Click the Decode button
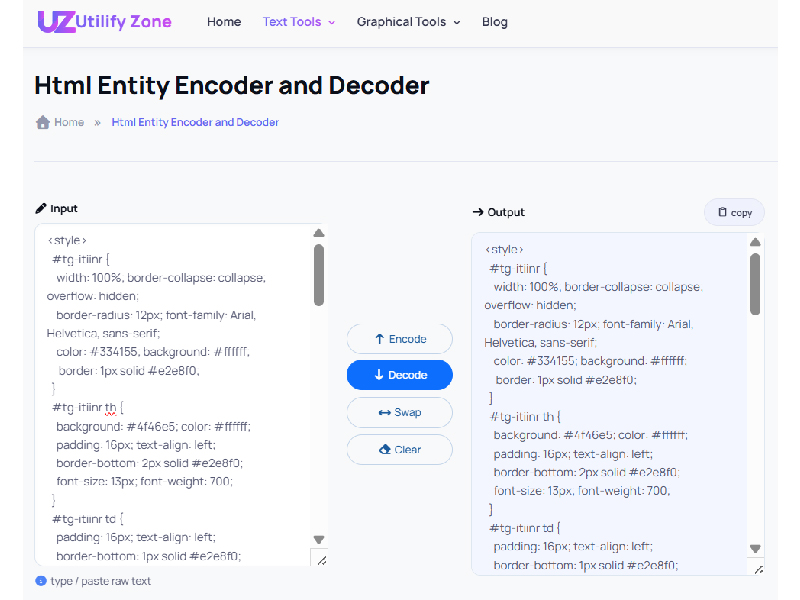The height and width of the screenshot is (600, 800). pos(399,375)
